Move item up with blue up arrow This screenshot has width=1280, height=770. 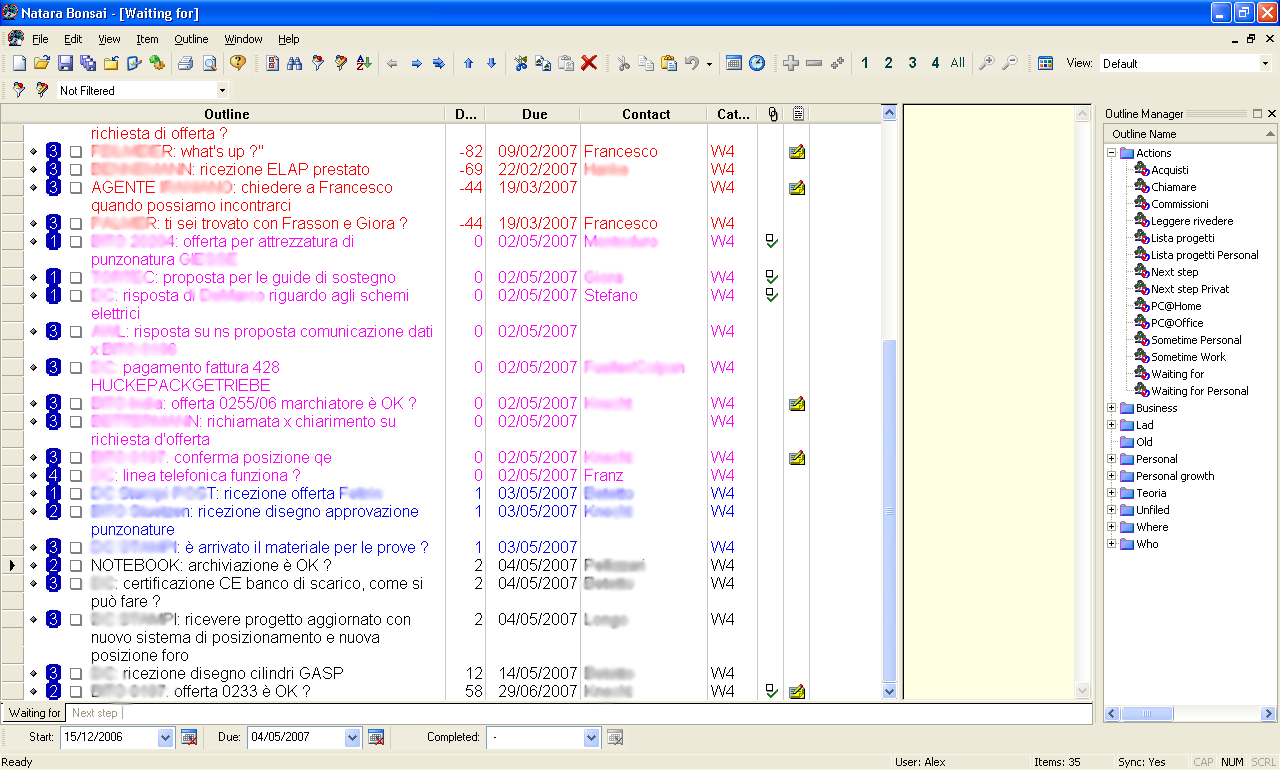pyautogui.click(x=468, y=63)
